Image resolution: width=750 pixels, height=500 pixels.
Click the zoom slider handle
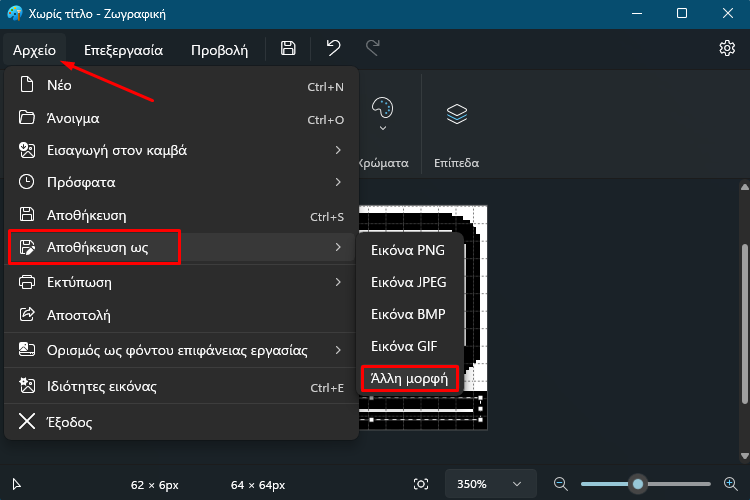coord(638,484)
